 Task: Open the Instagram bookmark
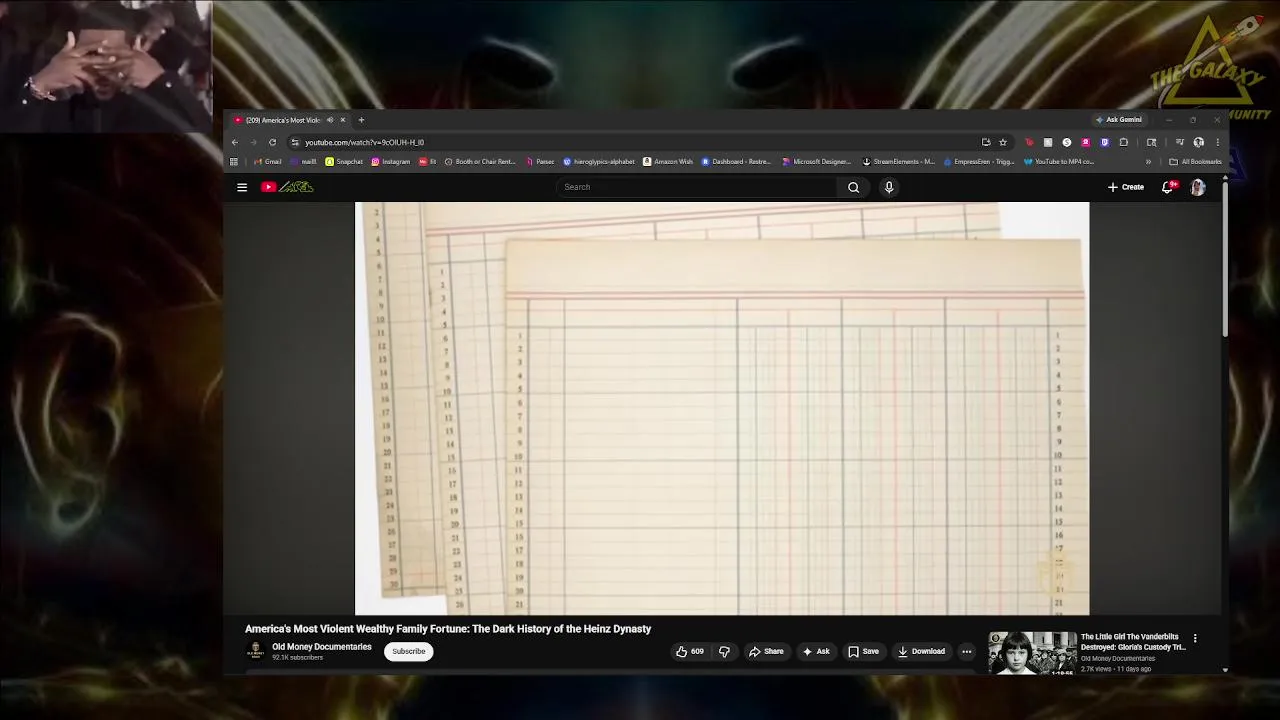tap(391, 162)
